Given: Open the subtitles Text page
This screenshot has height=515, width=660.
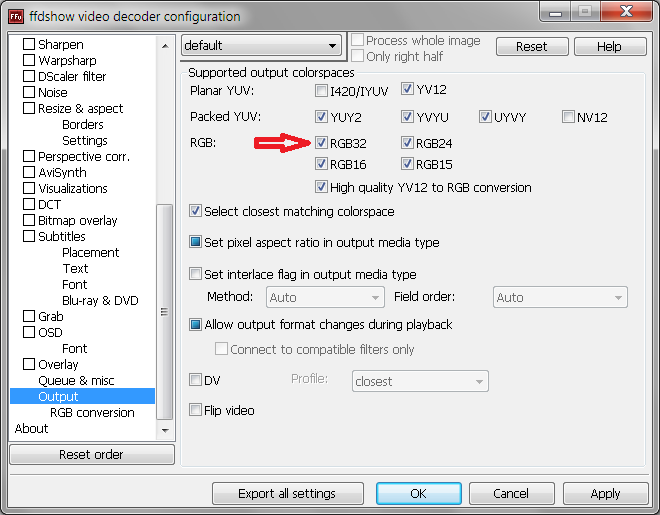Looking at the screenshot, I should (75, 268).
